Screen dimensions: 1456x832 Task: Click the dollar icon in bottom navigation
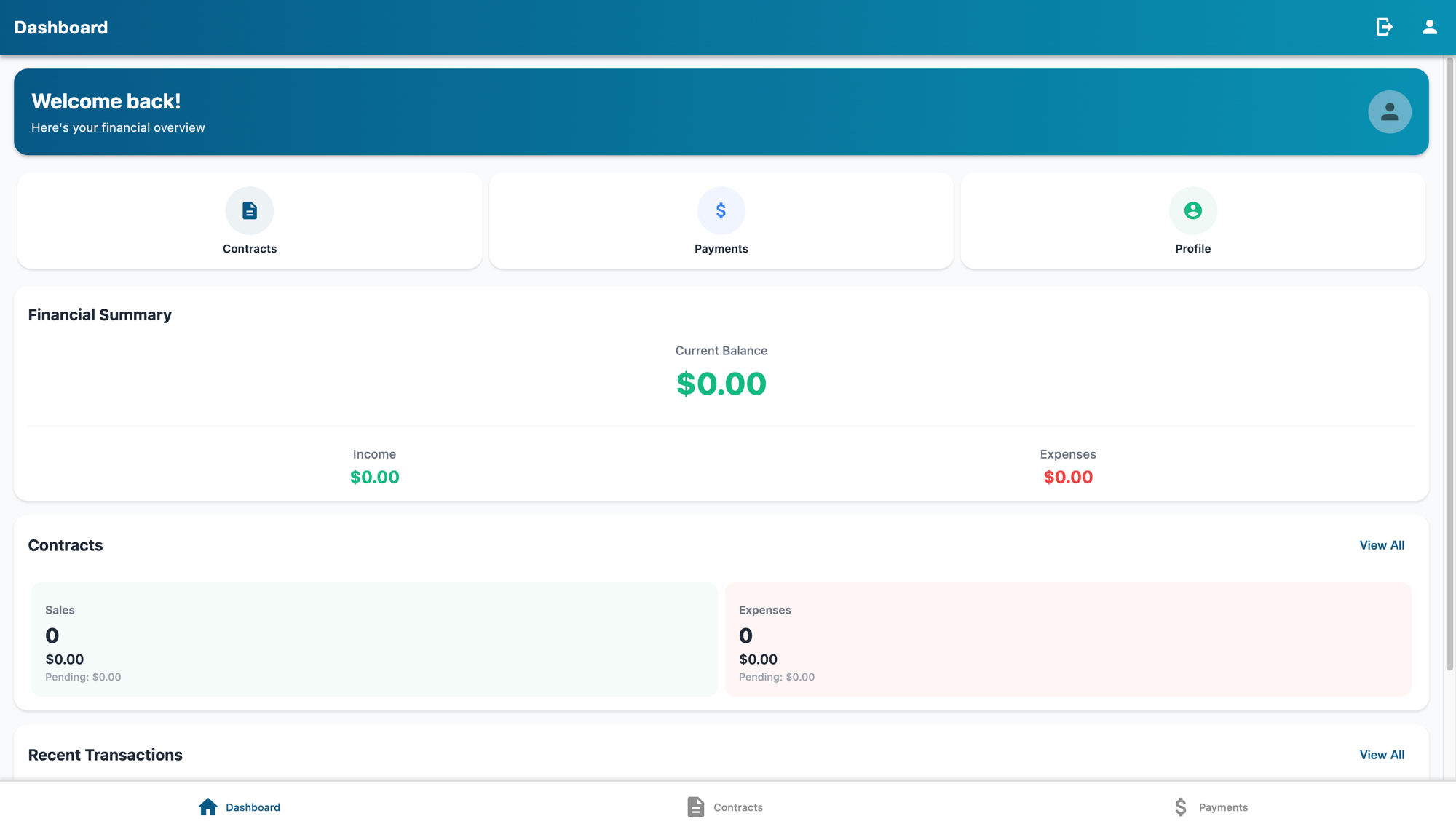point(1181,807)
